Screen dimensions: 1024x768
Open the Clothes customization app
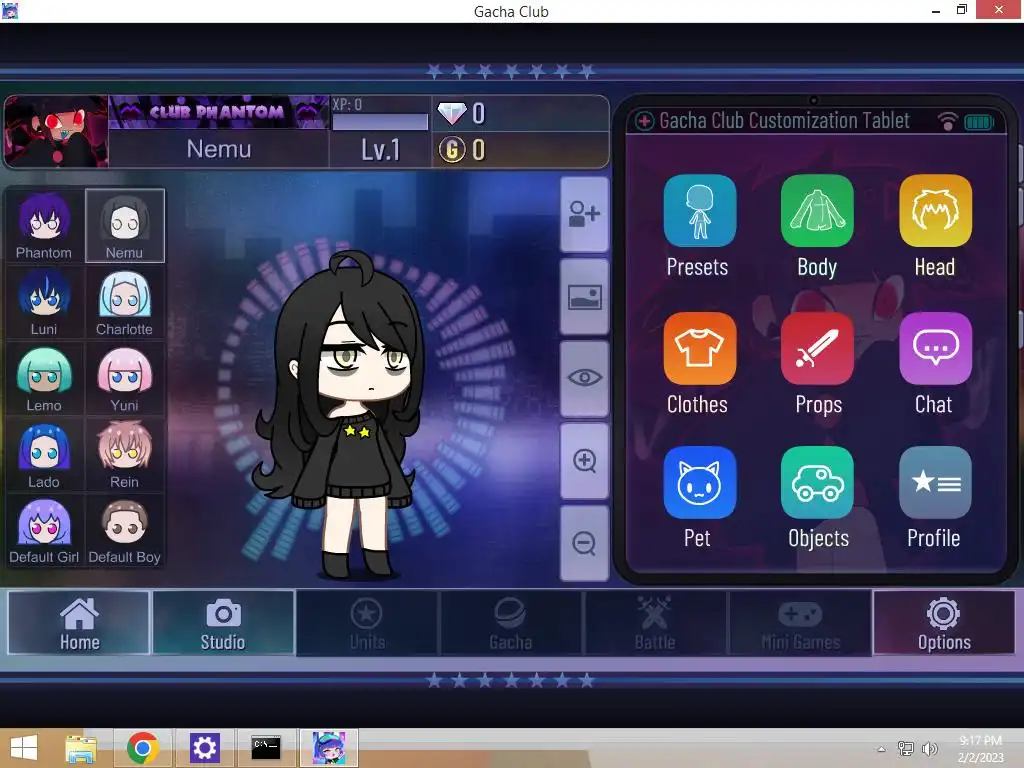click(699, 348)
